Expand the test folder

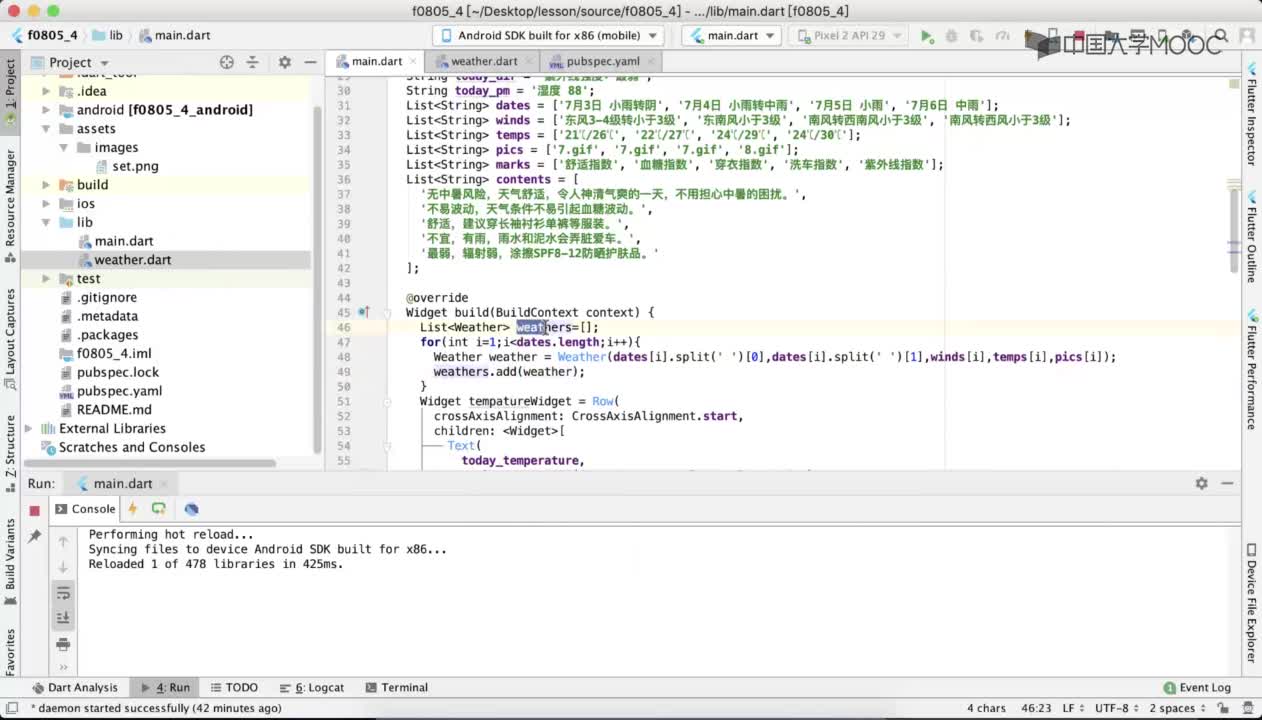[x=46, y=279]
